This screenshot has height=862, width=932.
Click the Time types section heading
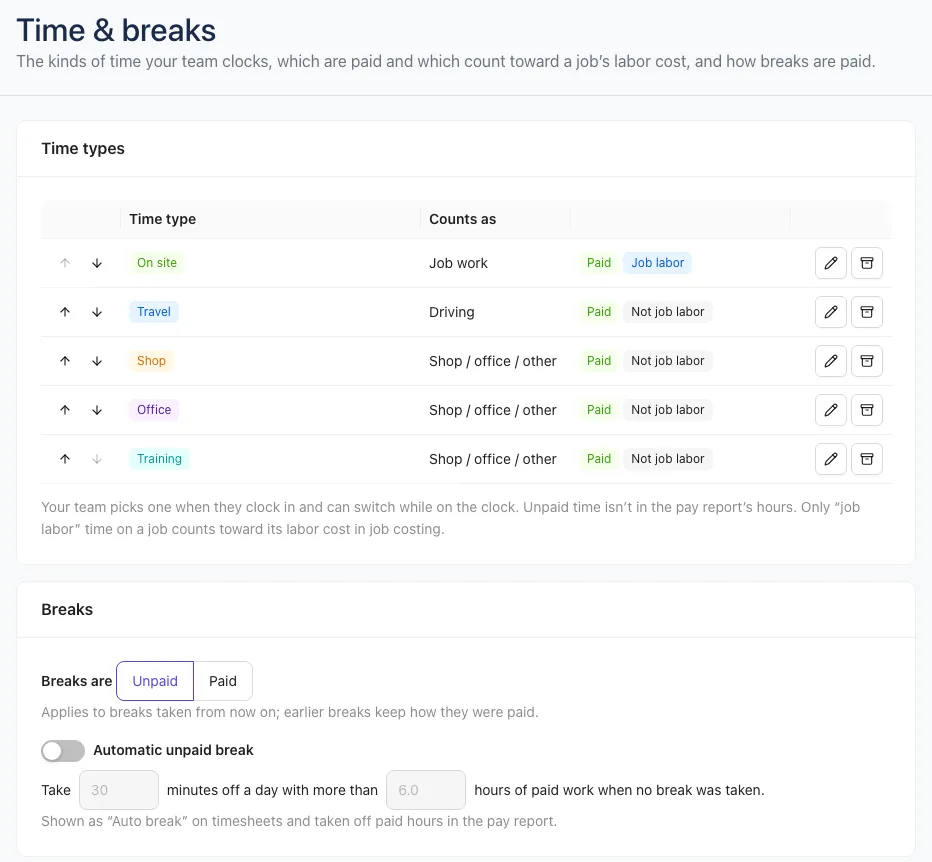click(x=83, y=149)
